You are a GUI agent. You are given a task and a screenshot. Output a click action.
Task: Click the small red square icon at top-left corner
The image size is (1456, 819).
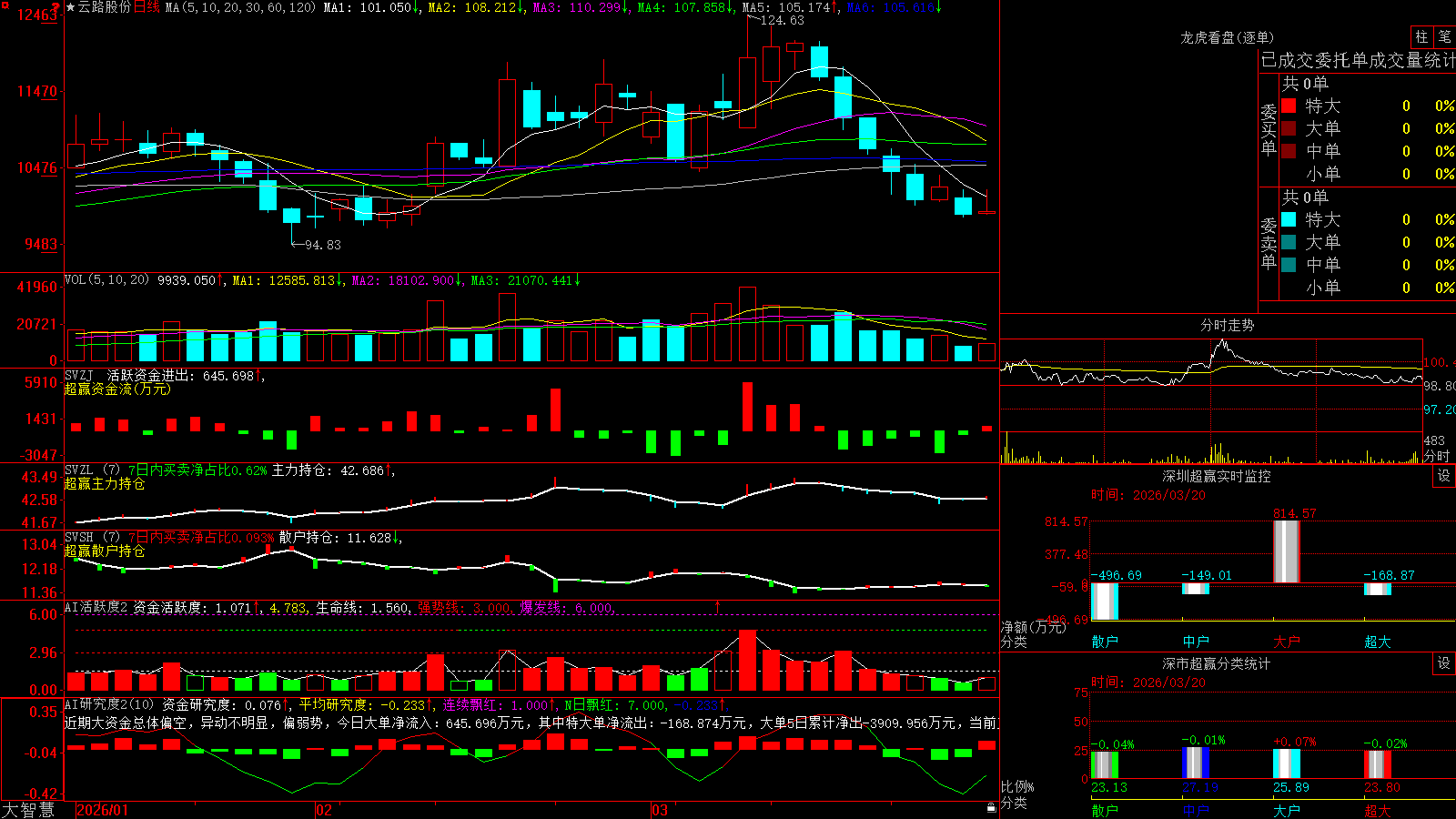(4, 5)
